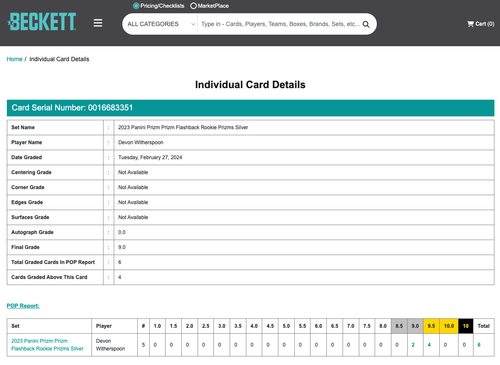Click the Card Serial Number header bar

250,108
